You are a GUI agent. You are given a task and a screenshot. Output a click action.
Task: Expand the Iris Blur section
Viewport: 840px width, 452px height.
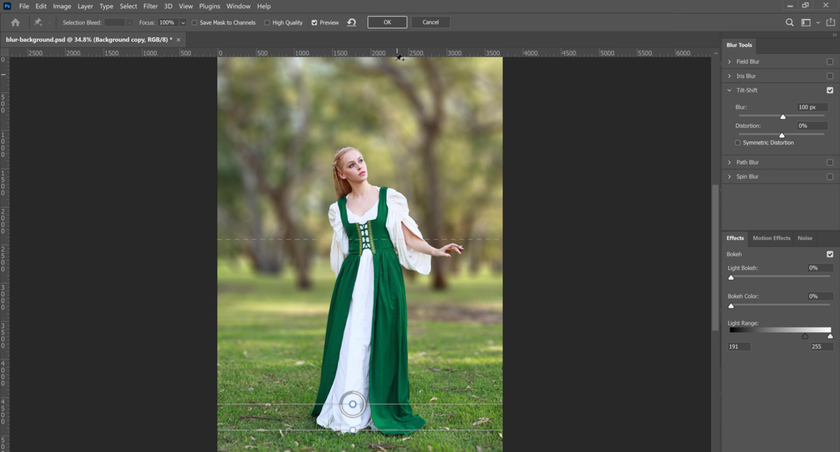[x=729, y=76]
